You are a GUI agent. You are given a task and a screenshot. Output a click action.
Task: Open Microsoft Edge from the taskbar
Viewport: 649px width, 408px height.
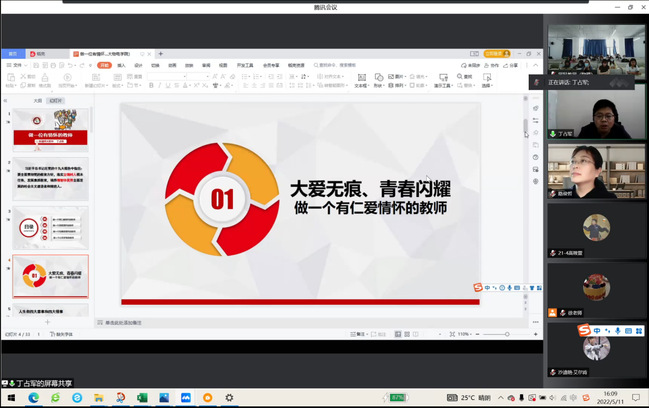[33, 397]
